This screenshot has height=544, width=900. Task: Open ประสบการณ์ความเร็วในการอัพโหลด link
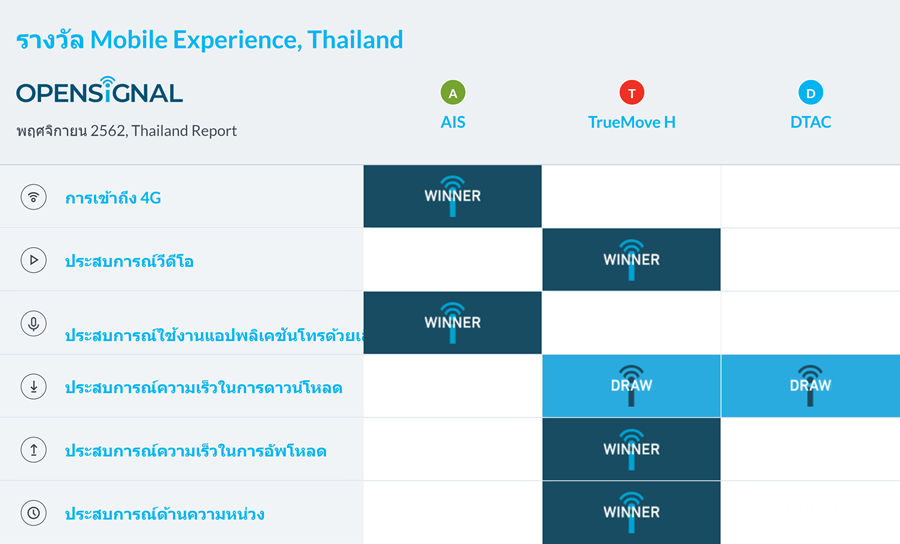click(195, 451)
